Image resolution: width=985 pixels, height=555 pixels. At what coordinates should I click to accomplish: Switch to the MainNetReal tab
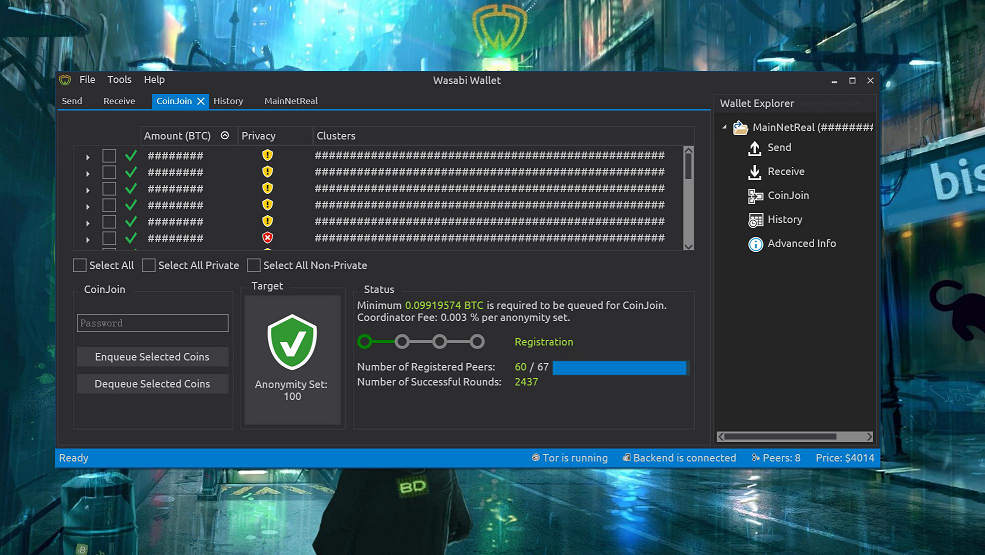[291, 101]
